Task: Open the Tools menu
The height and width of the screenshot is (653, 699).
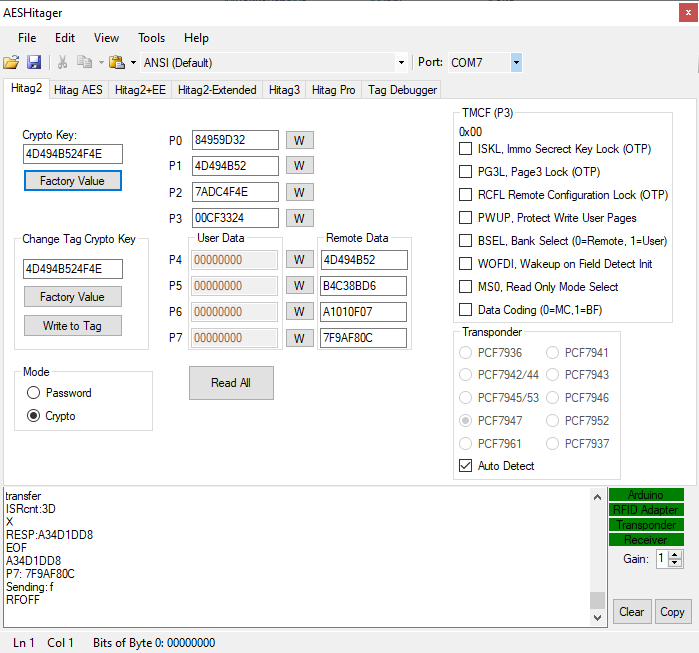Action: pyautogui.click(x=152, y=38)
